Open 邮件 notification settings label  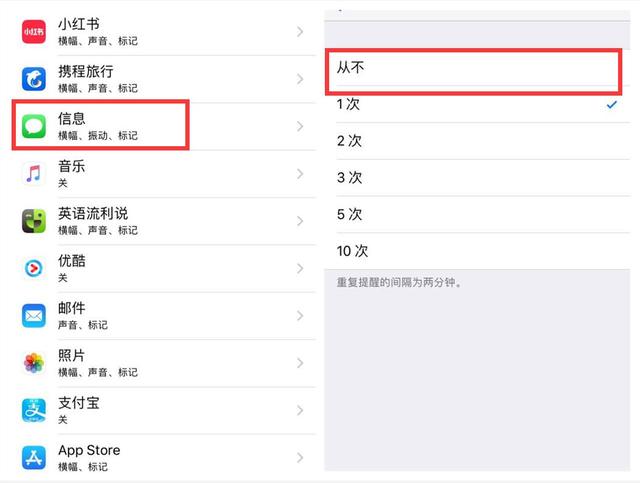(71, 308)
